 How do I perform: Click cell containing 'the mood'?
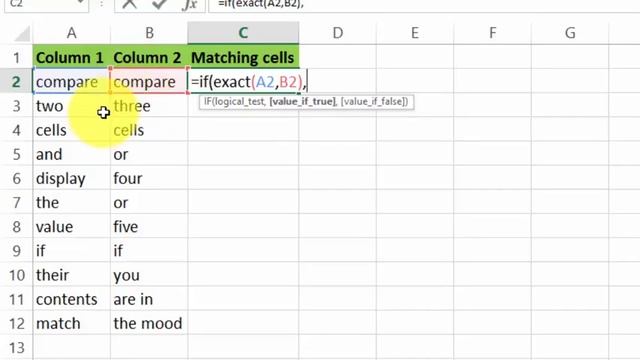click(149, 323)
